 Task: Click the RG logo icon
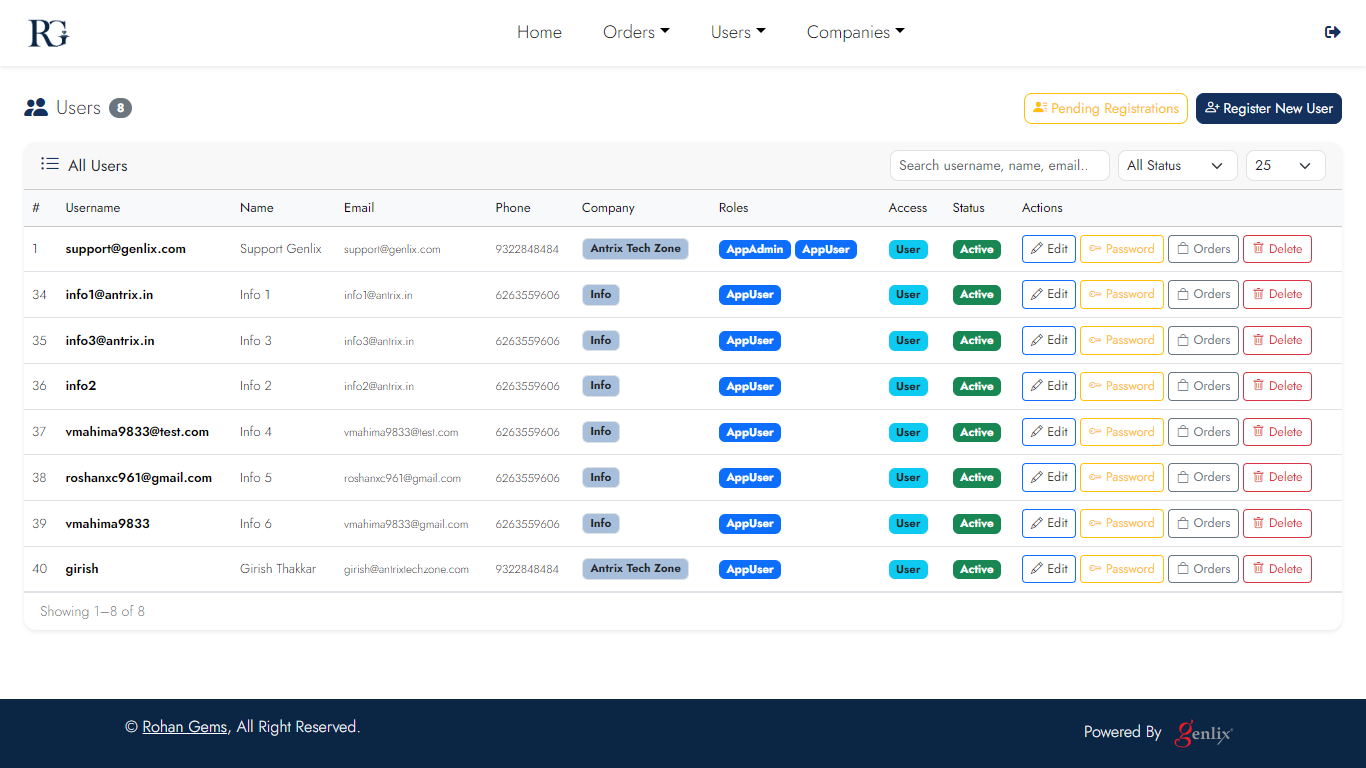(48, 33)
